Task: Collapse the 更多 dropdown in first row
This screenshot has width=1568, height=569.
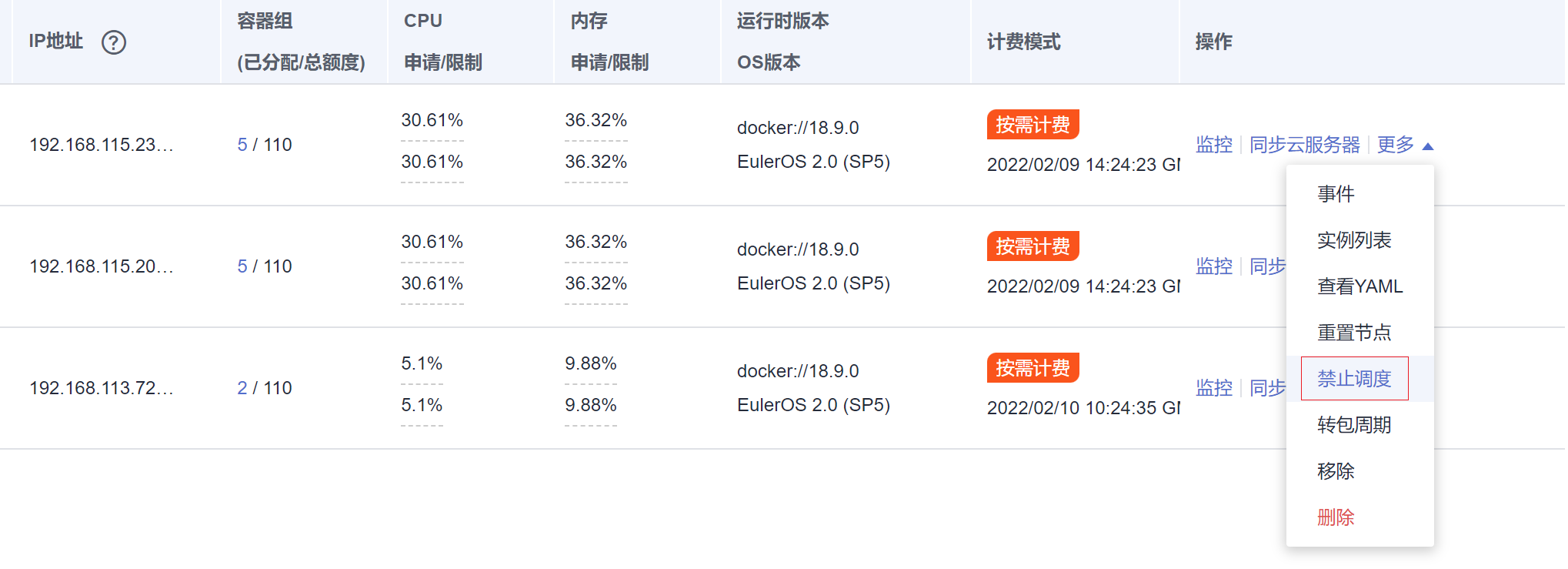Action: click(x=1404, y=145)
